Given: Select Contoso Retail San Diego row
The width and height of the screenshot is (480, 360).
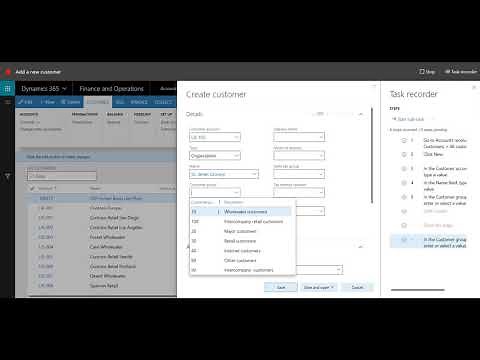Looking at the screenshot, I should pyautogui.click(x=102, y=218).
